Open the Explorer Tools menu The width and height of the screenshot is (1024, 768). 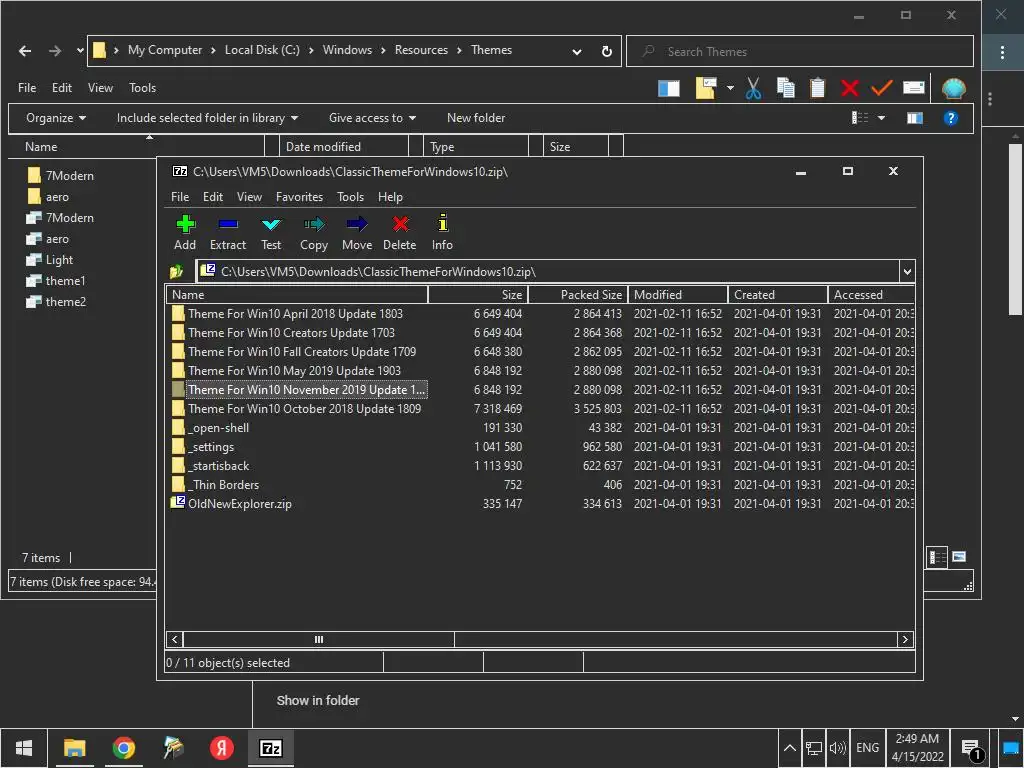click(x=142, y=88)
